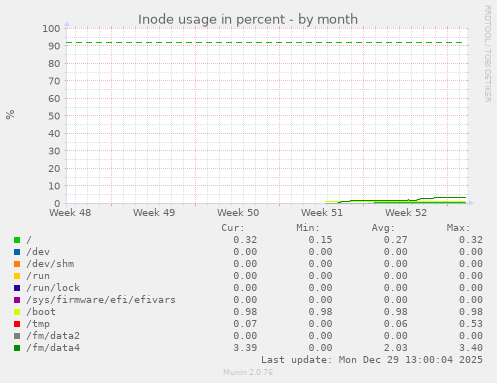
Task: Select the '/sys/firmware/efi/efivars' legend label
Action: pos(101,300)
